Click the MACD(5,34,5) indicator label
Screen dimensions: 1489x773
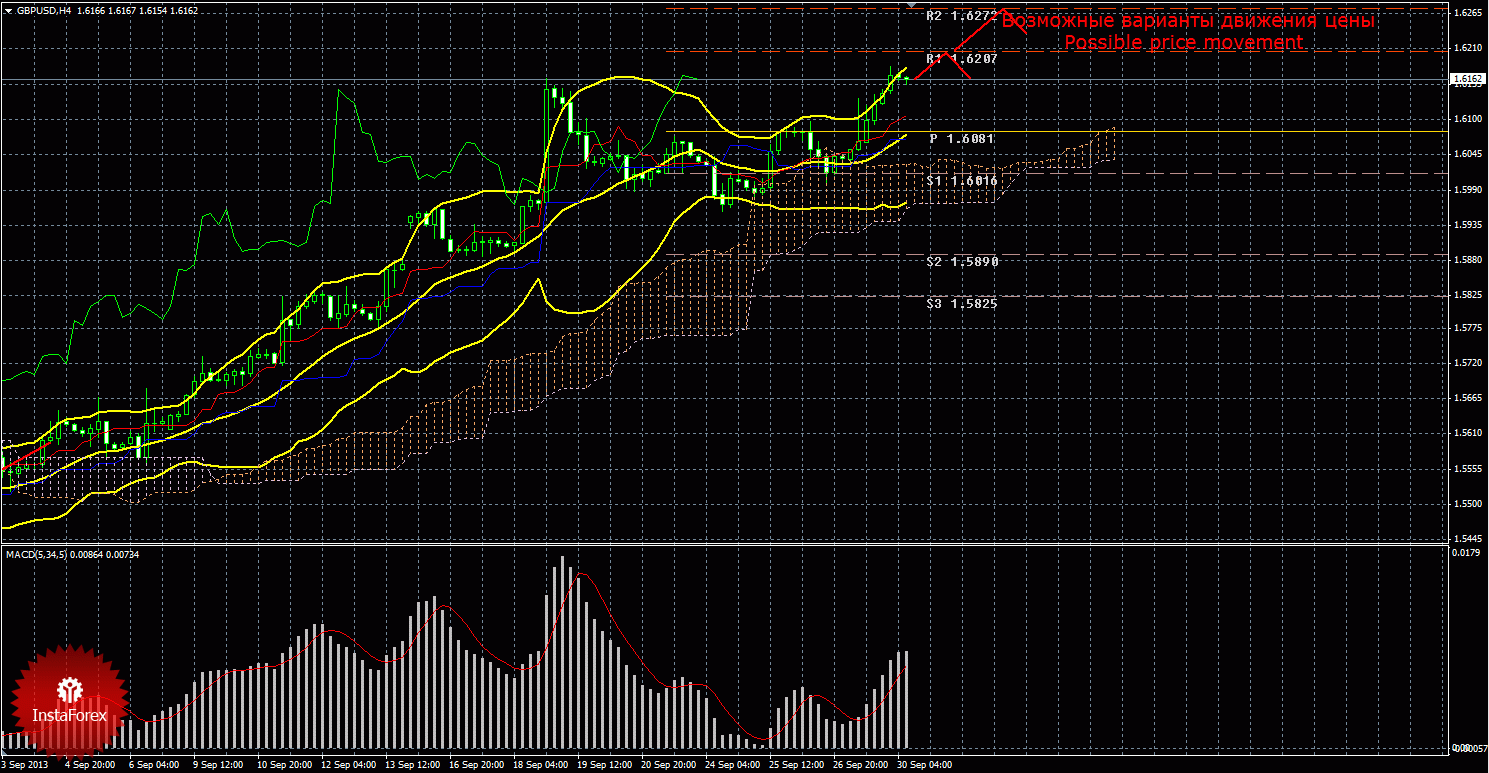coord(35,553)
